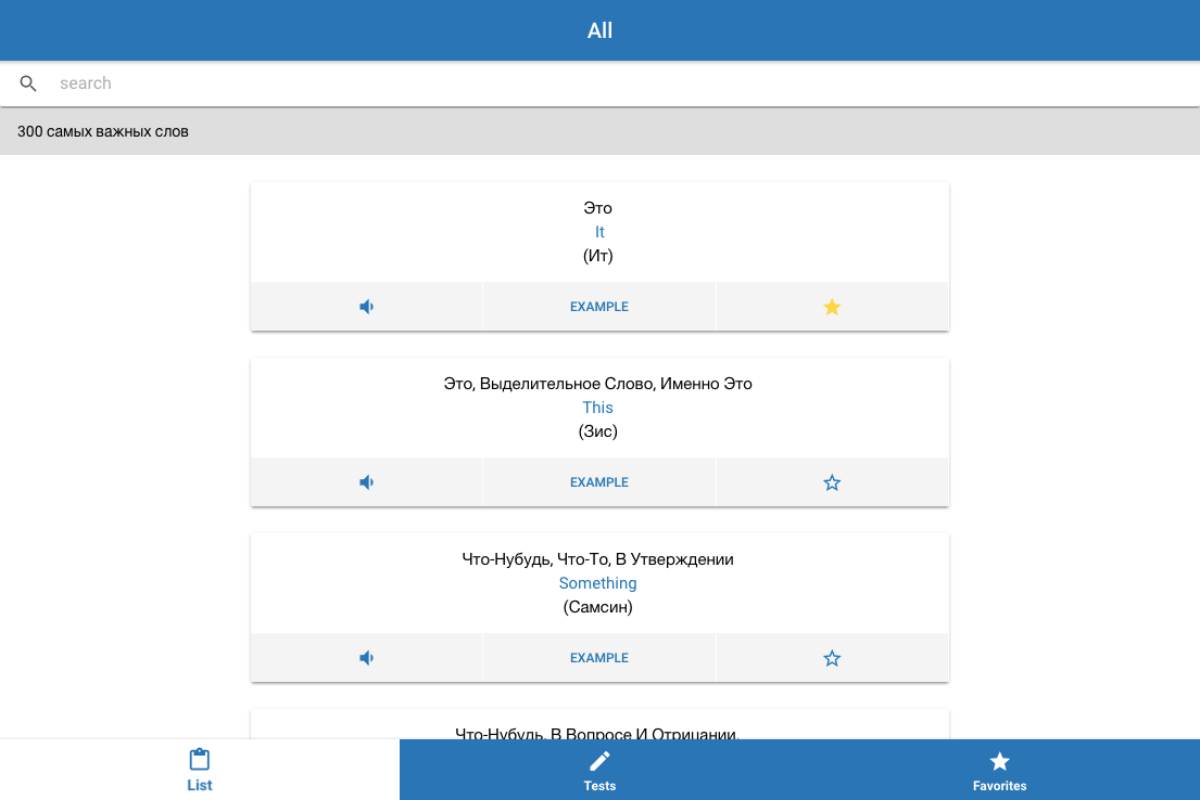Show EXAMPLE for the 'It' card

pyautogui.click(x=599, y=307)
